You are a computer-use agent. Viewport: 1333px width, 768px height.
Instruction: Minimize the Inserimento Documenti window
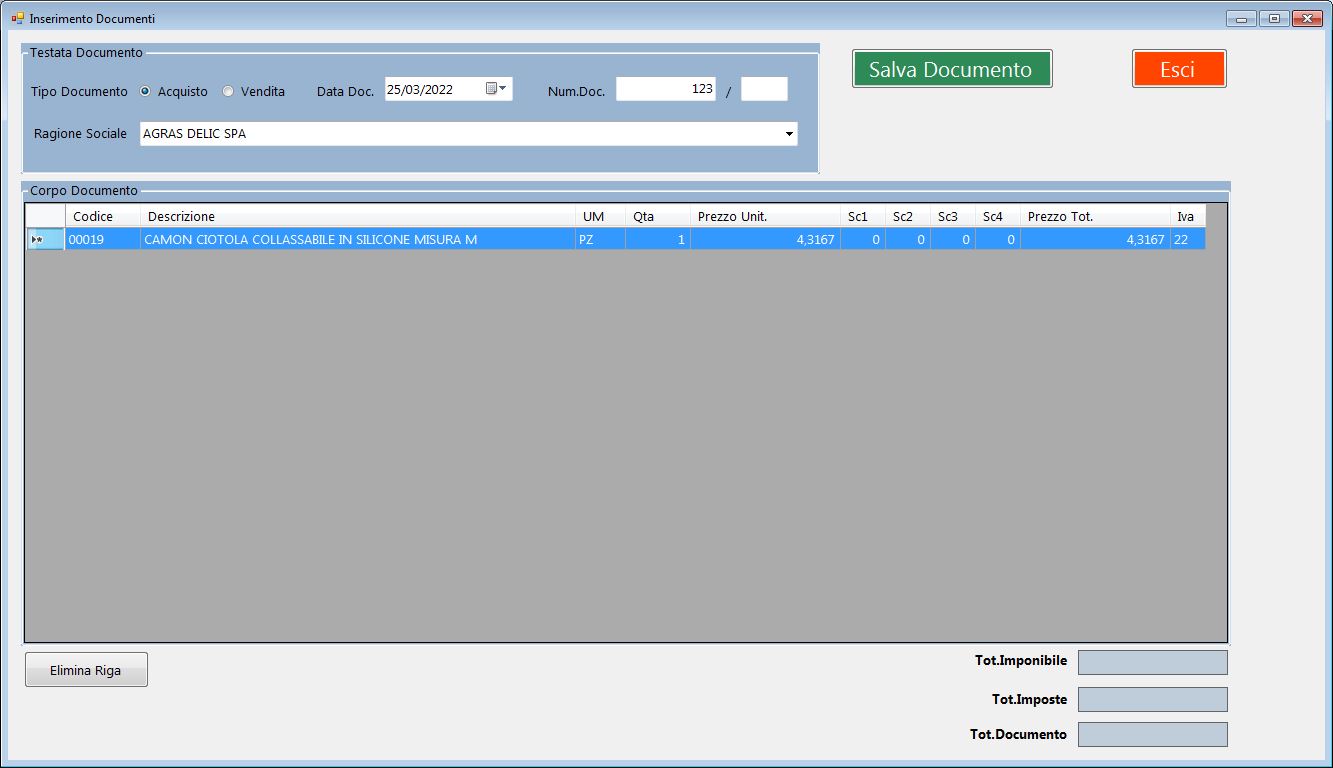pyautogui.click(x=1241, y=18)
